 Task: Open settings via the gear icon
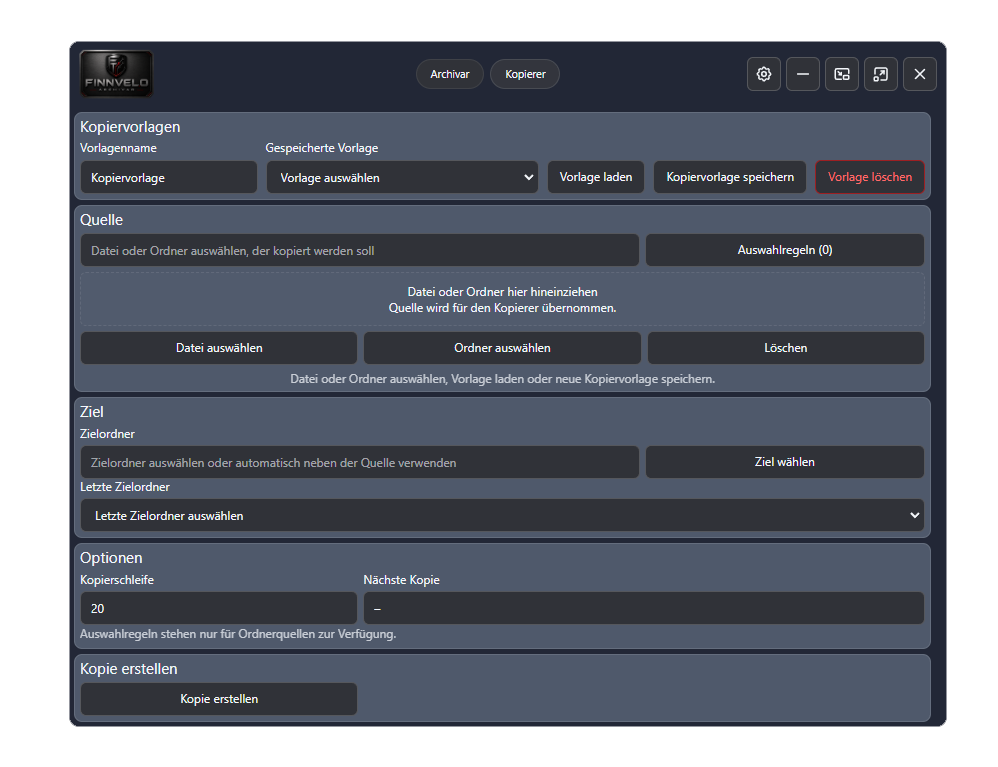click(764, 74)
